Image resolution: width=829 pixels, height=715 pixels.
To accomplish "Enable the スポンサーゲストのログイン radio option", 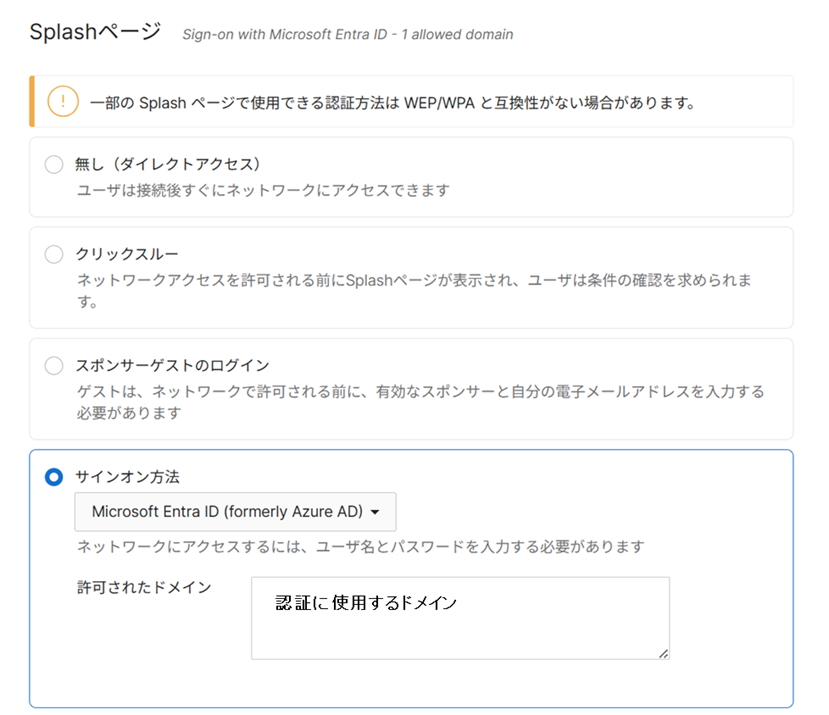I will pos(54,365).
